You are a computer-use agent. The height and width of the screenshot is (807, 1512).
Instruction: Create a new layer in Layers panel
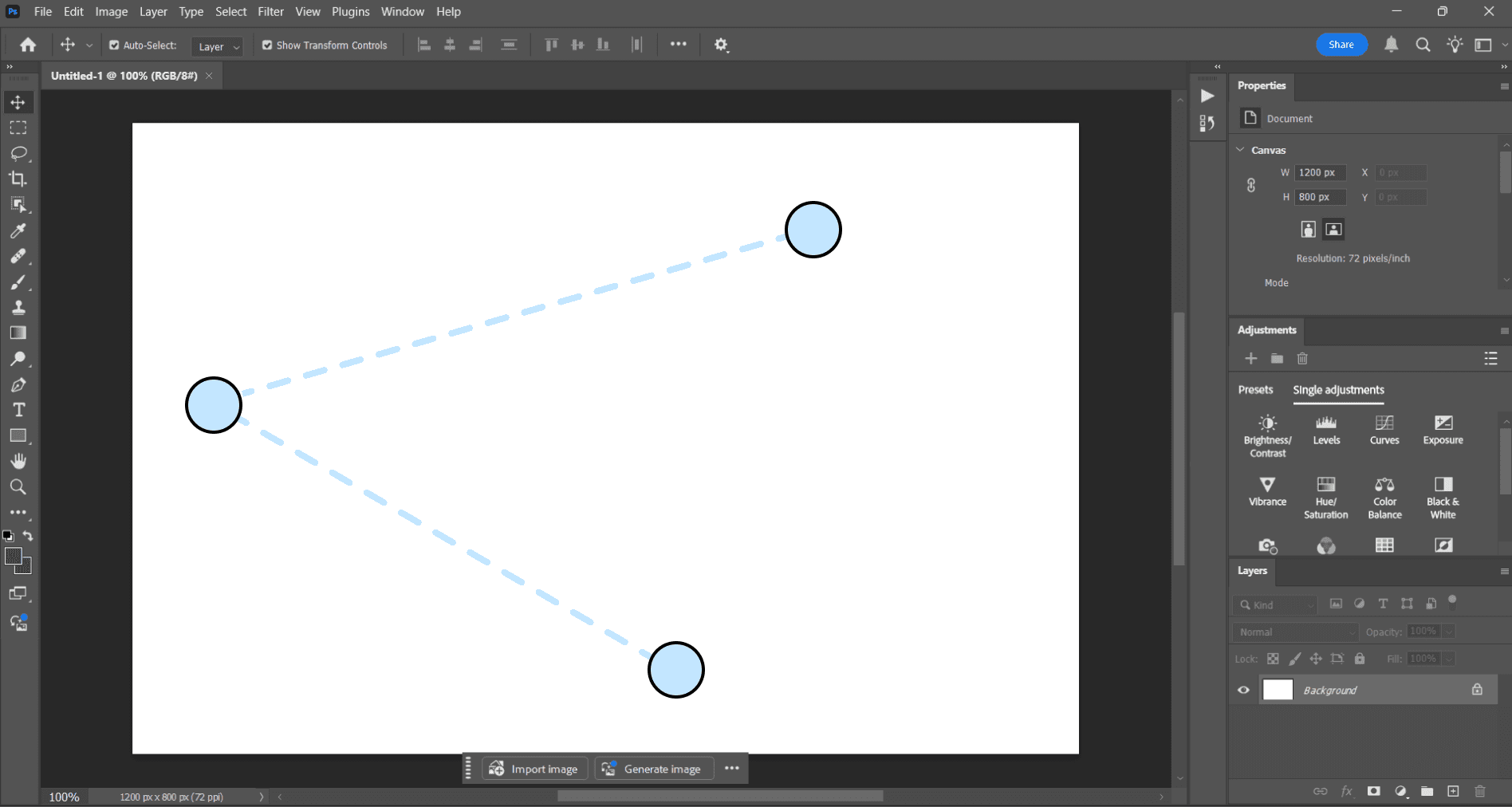[1453, 791]
